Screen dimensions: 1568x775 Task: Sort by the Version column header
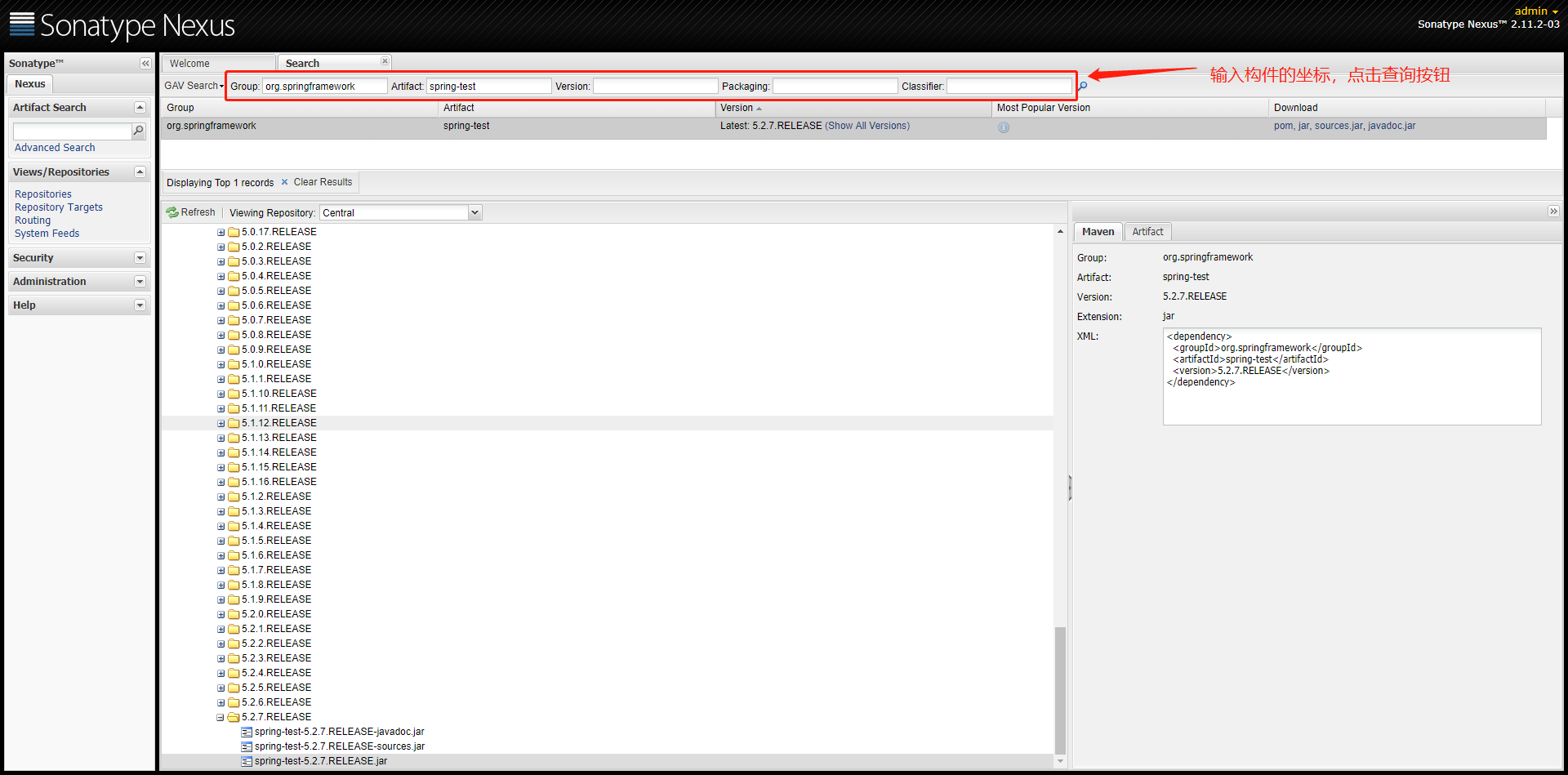[x=853, y=108]
